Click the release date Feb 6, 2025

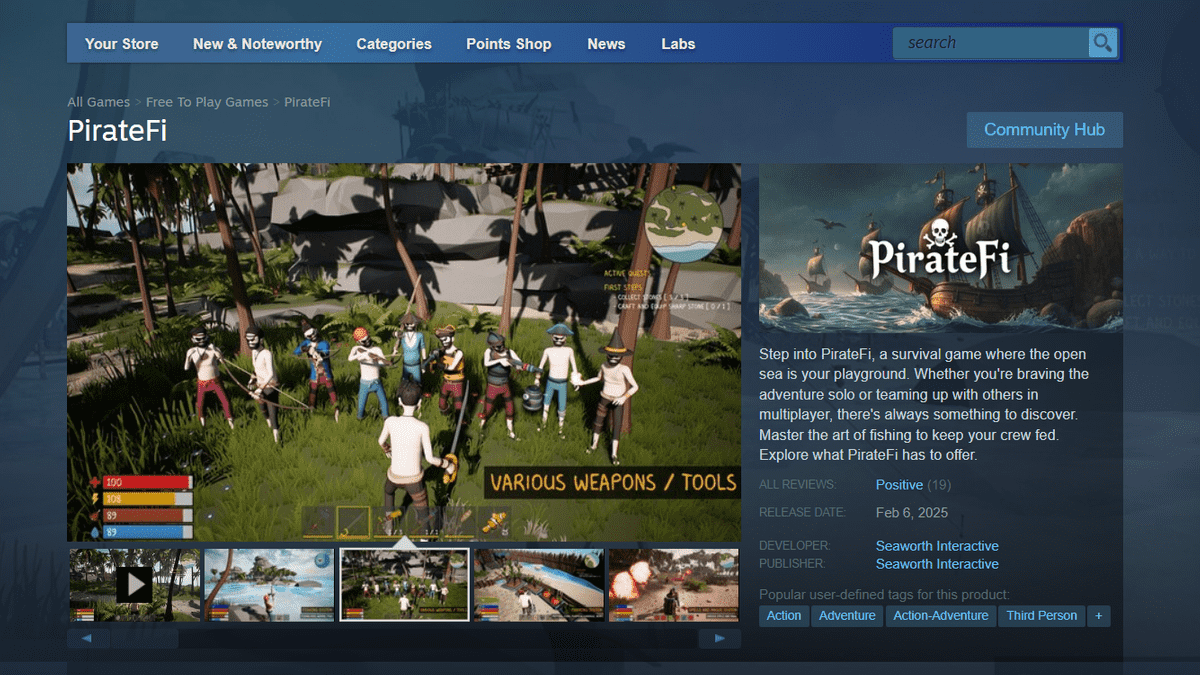(912, 513)
